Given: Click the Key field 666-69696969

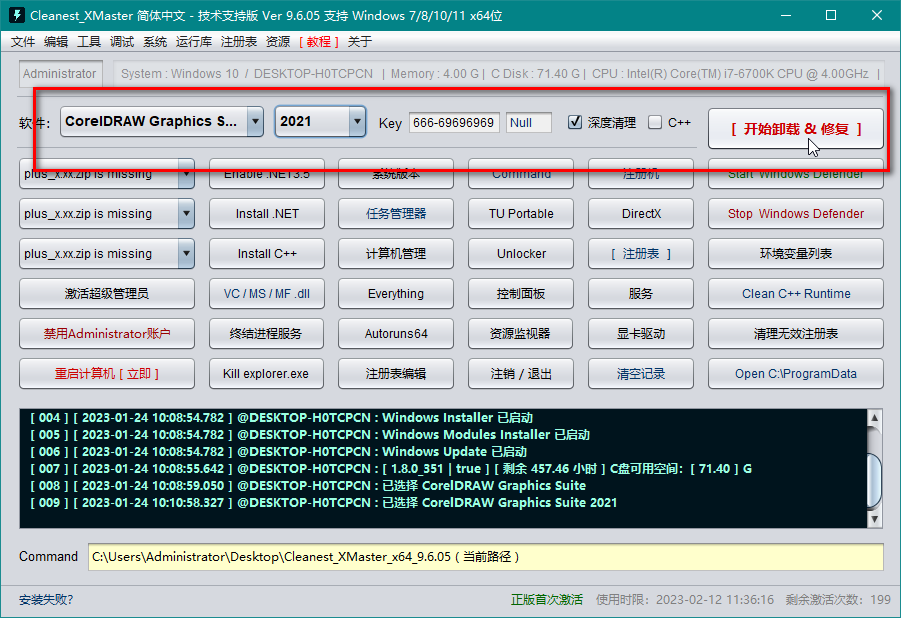Looking at the screenshot, I should [454, 122].
